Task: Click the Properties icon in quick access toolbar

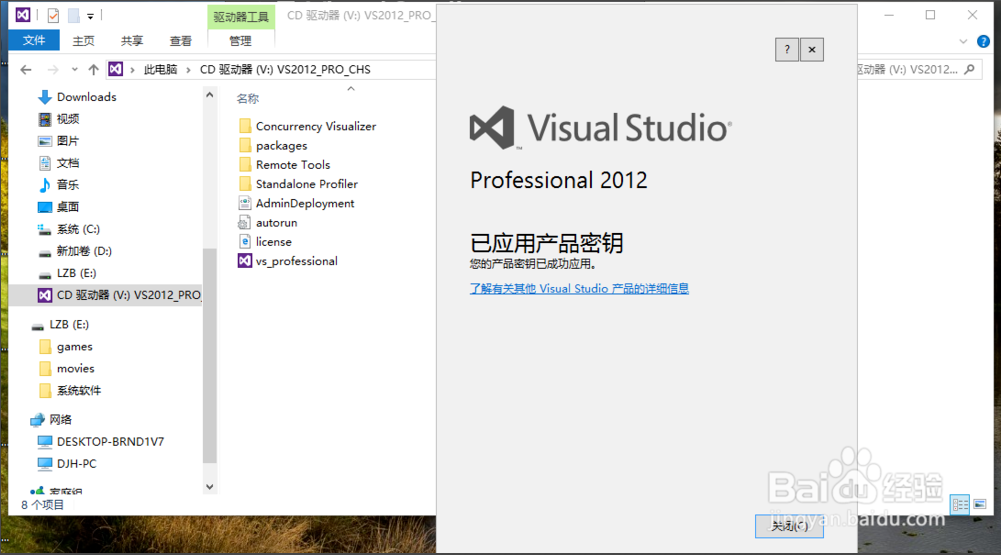Action: (53, 16)
